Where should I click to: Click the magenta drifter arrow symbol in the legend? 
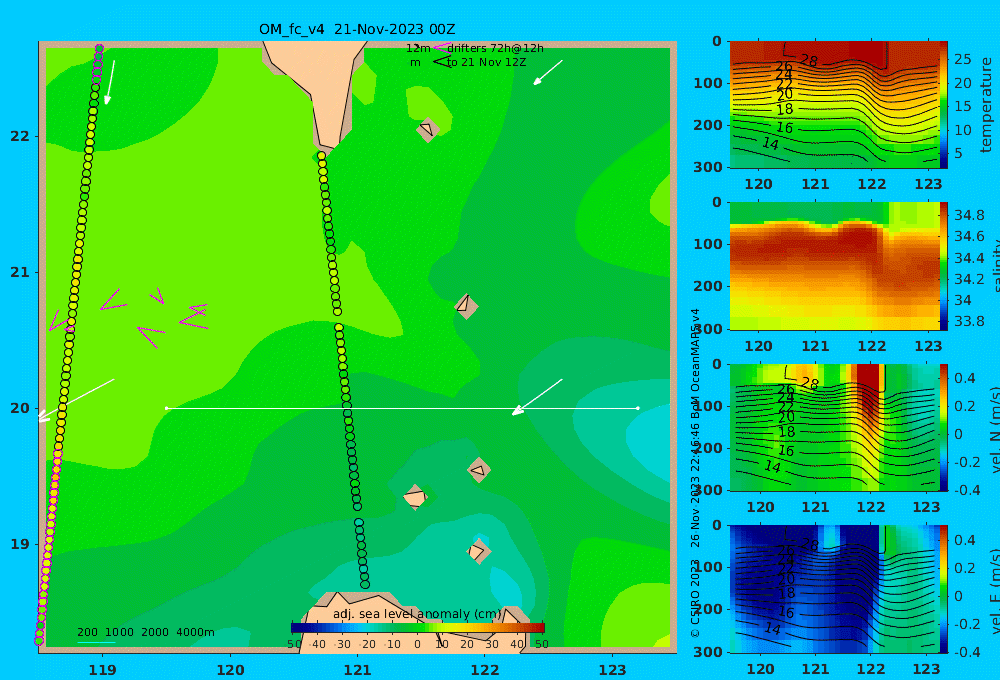441,47
